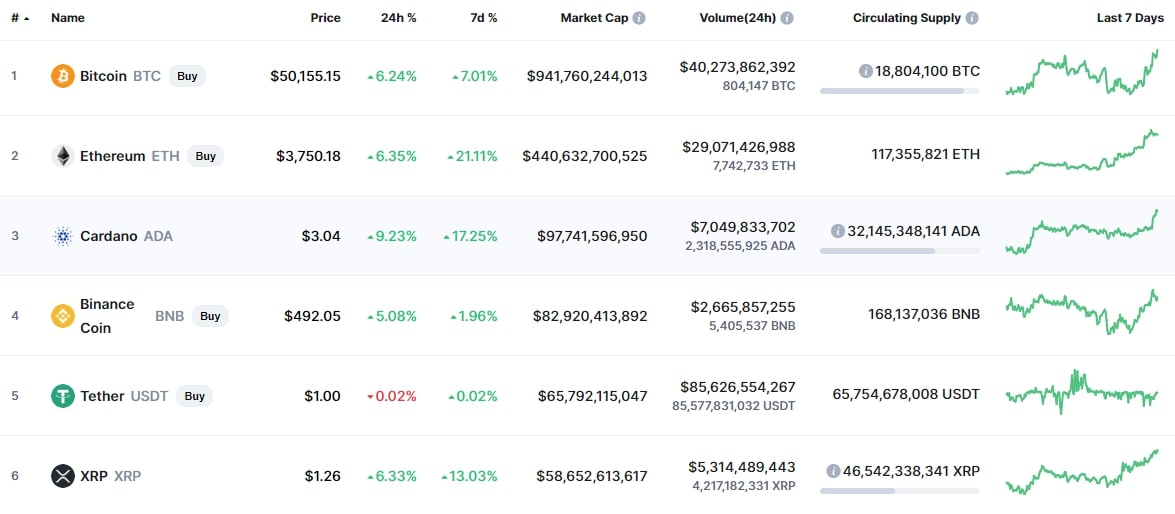The image size is (1175, 514).
Task: Click Cardano 24h change 9.23%
Action: (396, 237)
